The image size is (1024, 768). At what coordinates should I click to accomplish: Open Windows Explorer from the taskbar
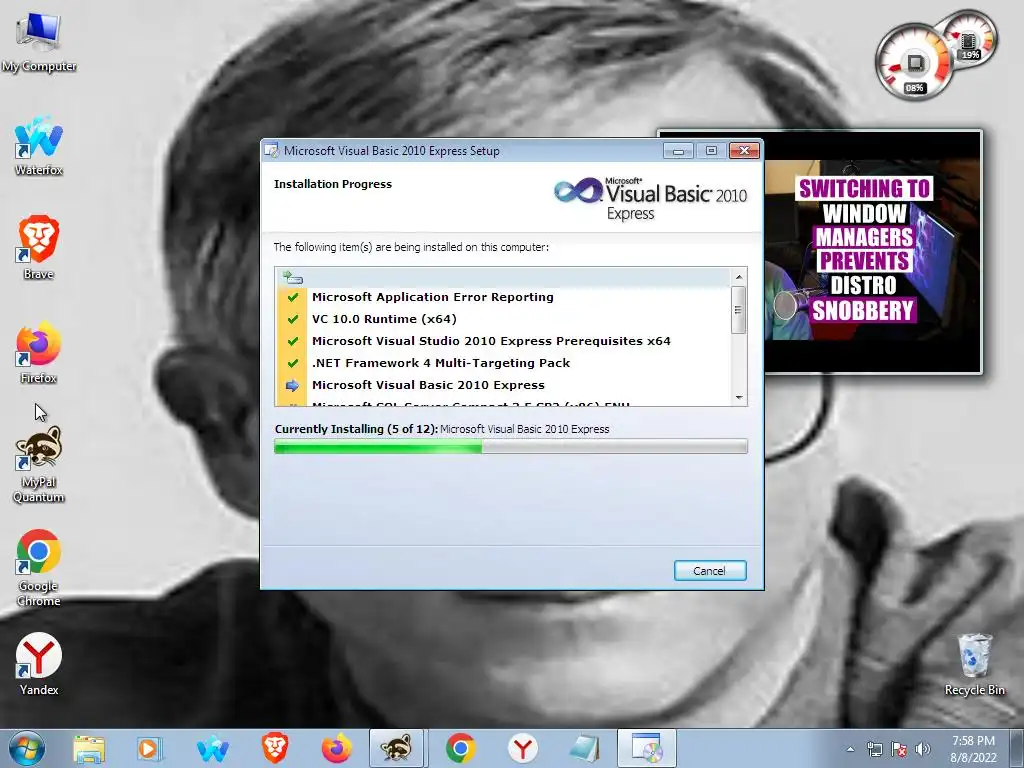tap(89, 749)
